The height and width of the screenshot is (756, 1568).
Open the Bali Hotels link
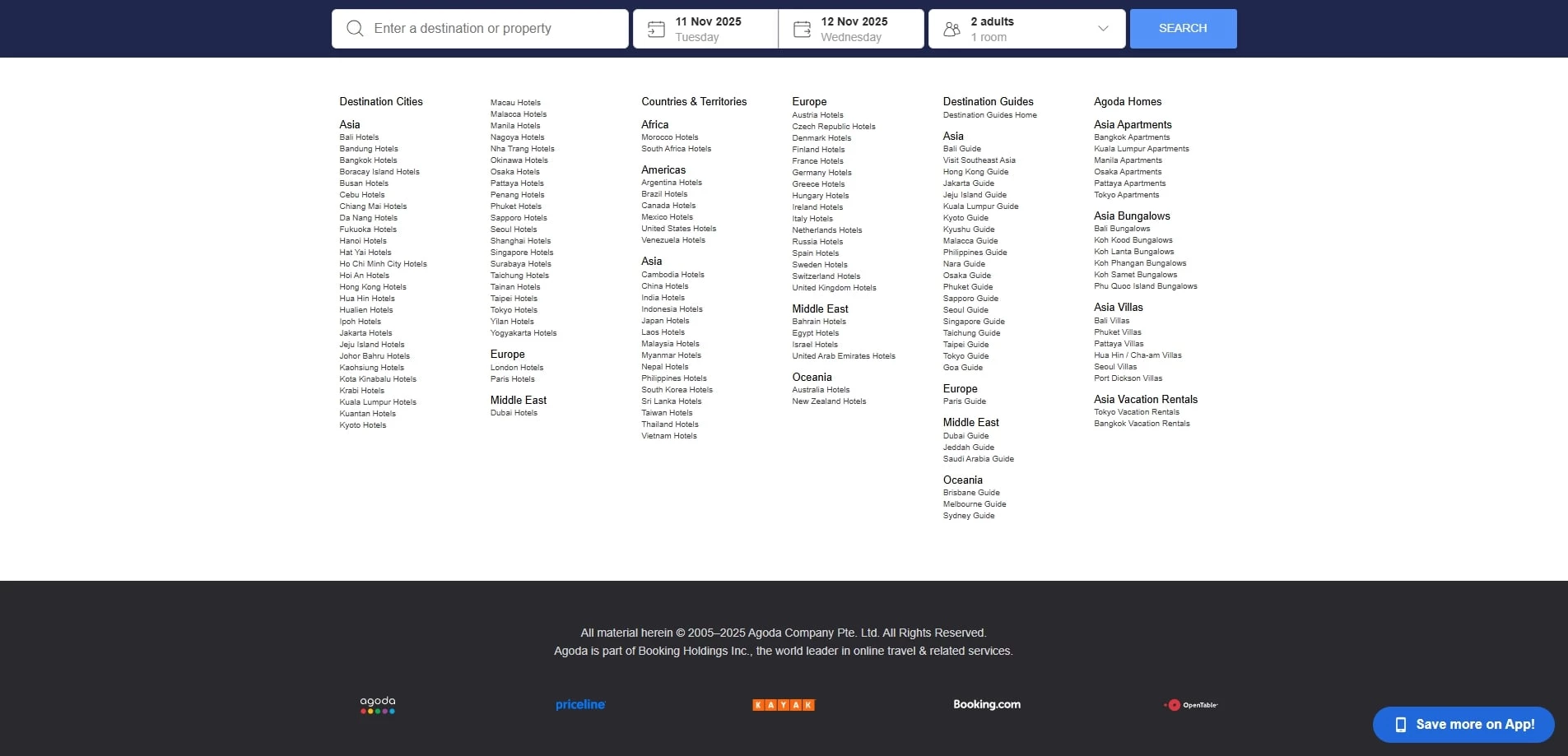click(x=359, y=137)
